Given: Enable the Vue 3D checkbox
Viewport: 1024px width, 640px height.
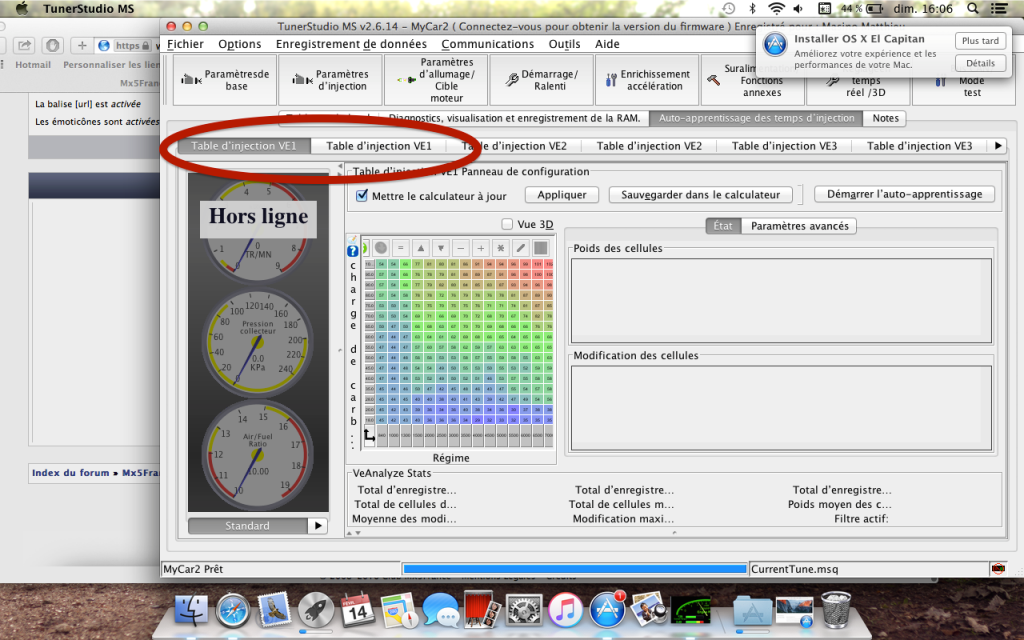Looking at the screenshot, I should point(507,224).
